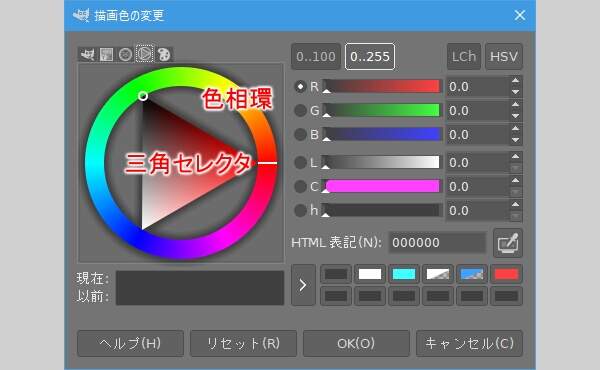Select the h channel radio button

(300, 210)
